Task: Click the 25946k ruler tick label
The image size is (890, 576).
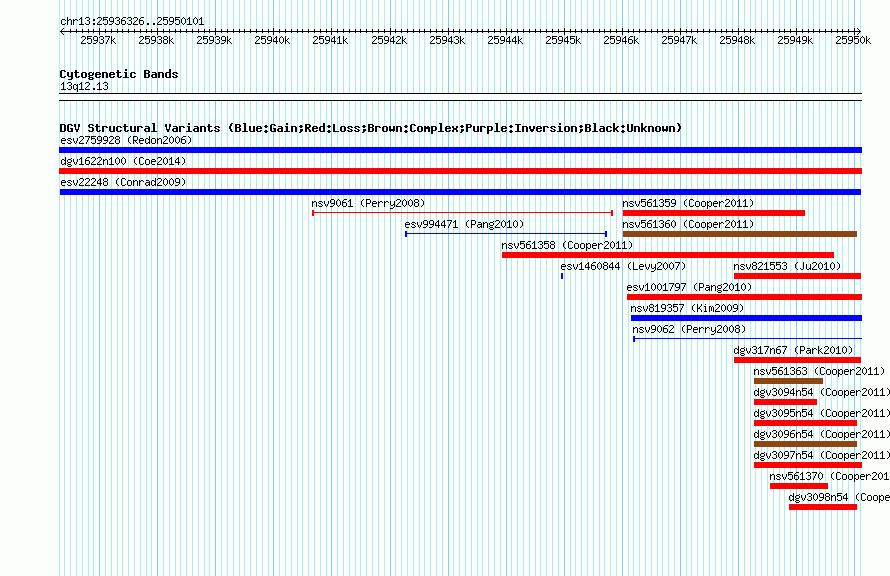Action: pos(621,40)
